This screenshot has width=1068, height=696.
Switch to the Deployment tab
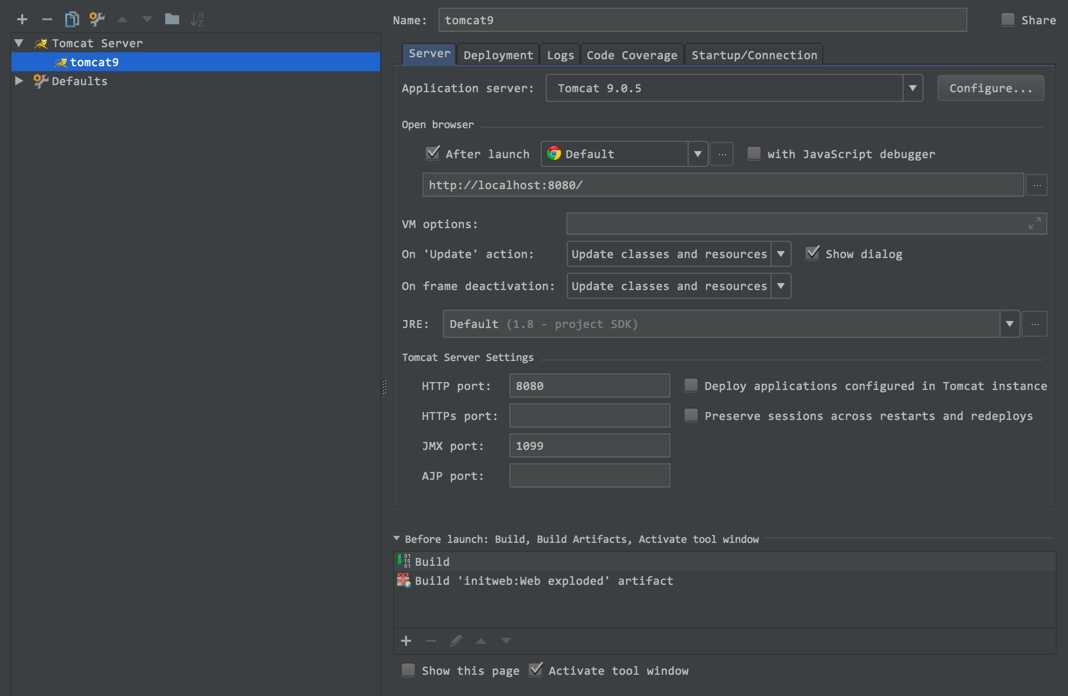pos(498,55)
